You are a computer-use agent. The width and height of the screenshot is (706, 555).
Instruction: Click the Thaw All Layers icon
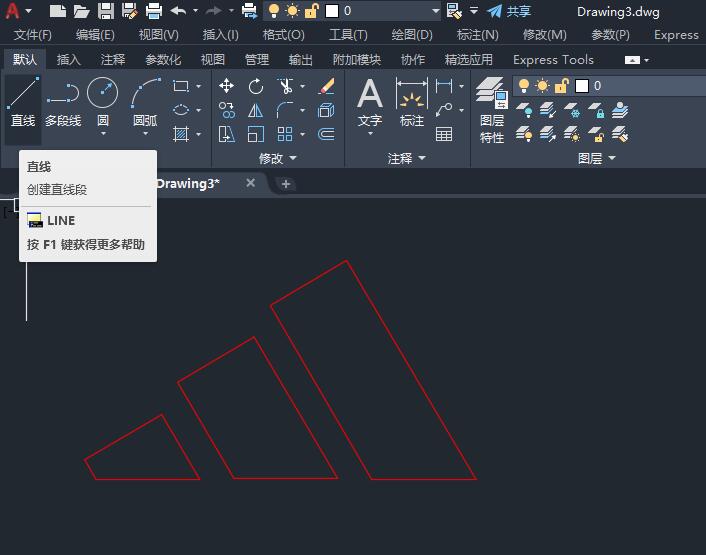point(572,134)
